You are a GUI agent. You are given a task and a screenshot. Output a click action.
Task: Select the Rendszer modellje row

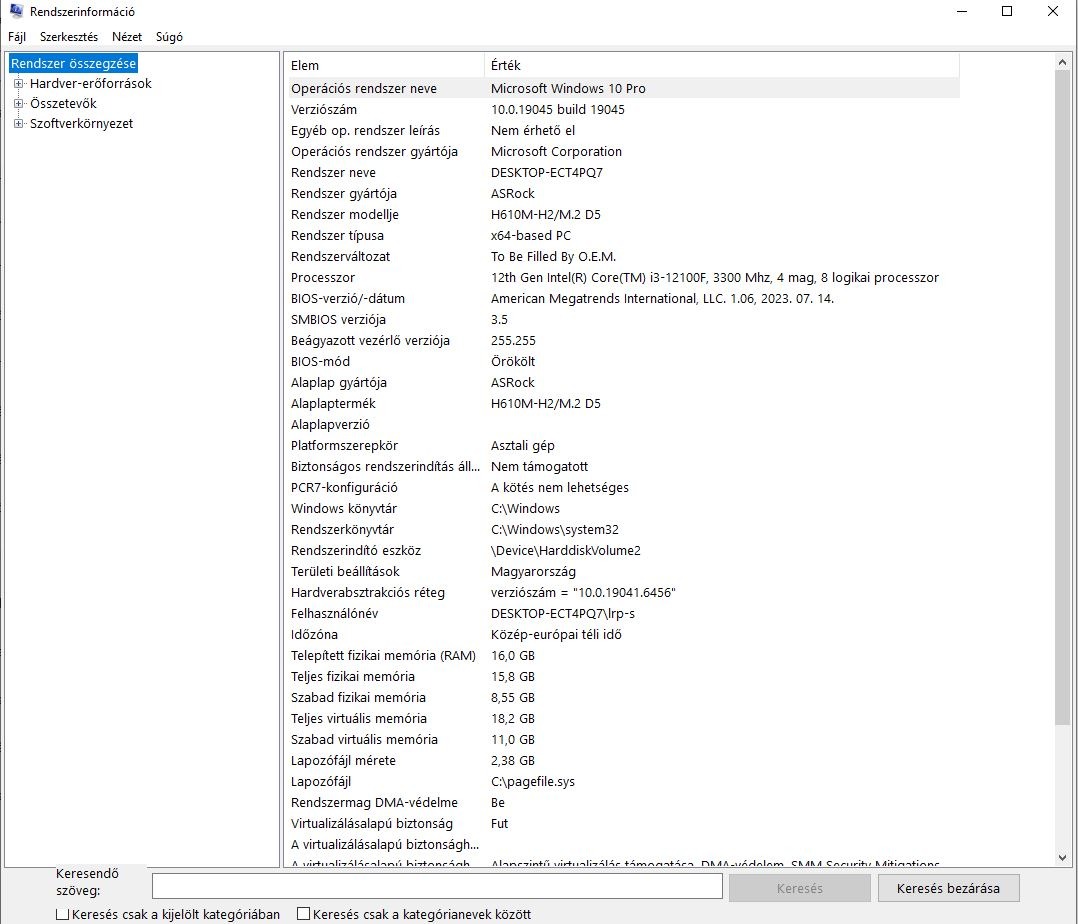622,214
